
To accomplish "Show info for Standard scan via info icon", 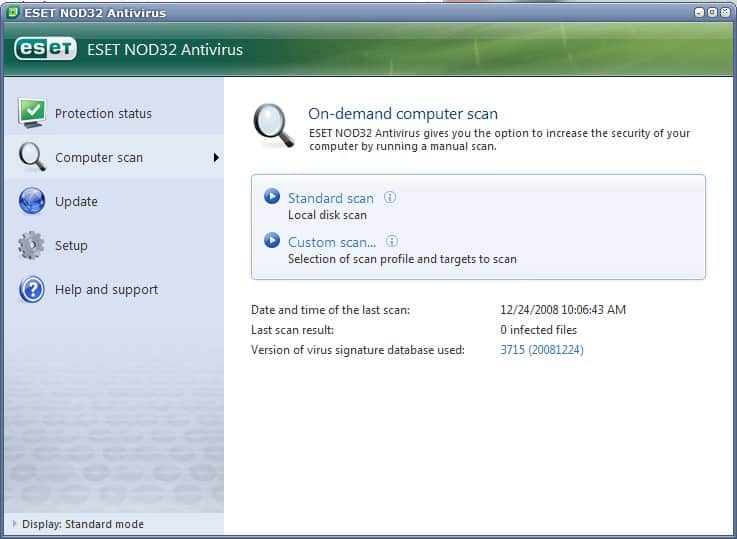I will pyautogui.click(x=390, y=197).
